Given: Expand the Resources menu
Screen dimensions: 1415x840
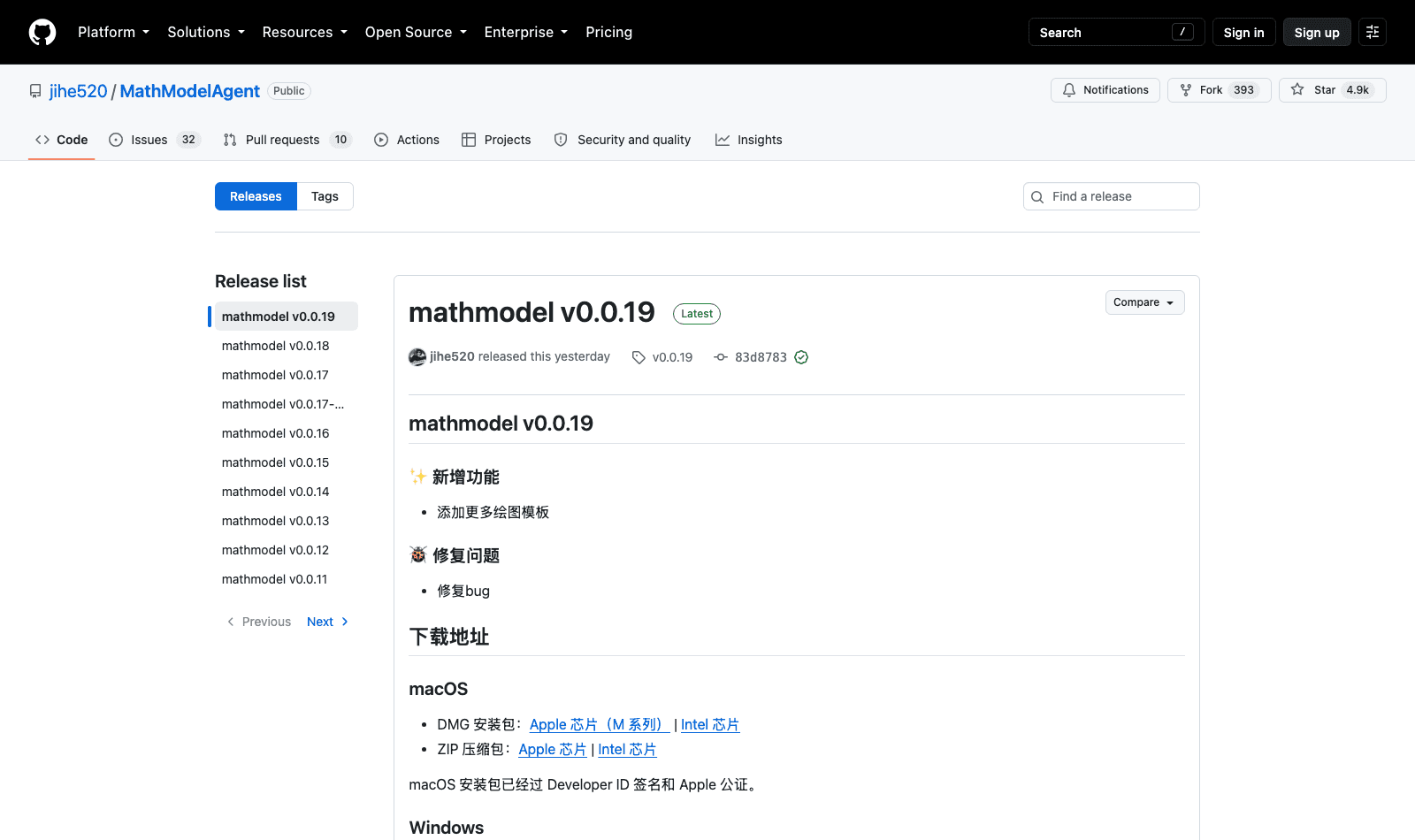Looking at the screenshot, I should 304,32.
